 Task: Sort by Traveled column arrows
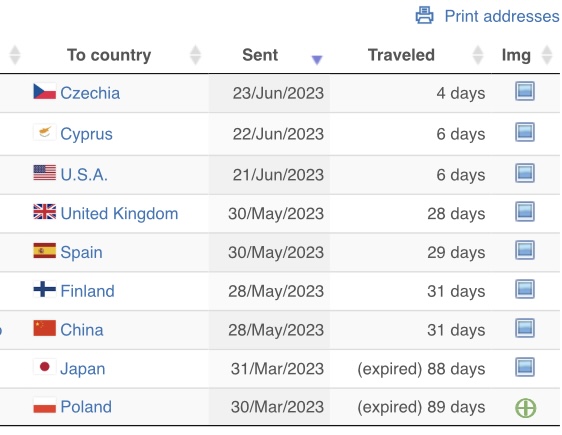[x=478, y=55]
